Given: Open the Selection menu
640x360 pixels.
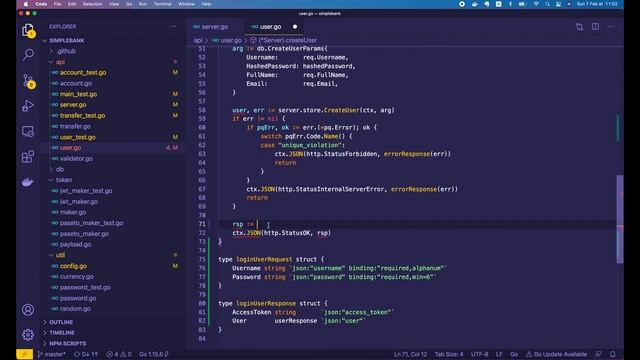Looking at the screenshot, I should click(92, 4).
